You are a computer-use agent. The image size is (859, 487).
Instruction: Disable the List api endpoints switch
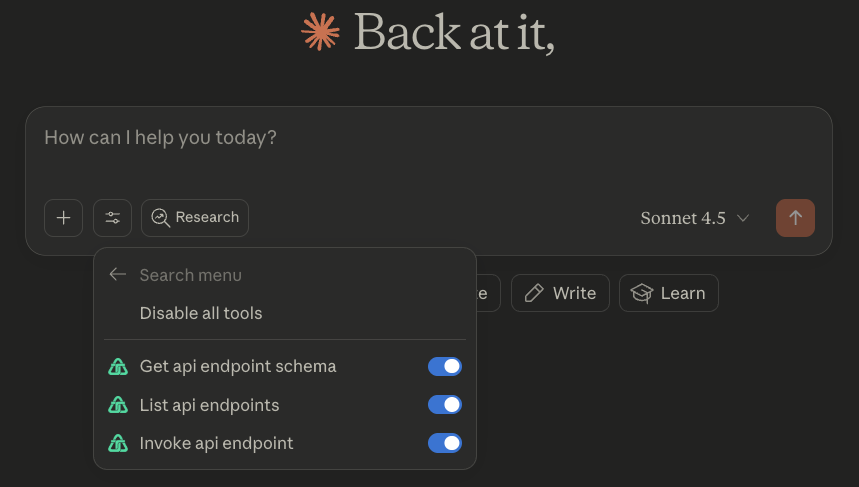(x=445, y=405)
